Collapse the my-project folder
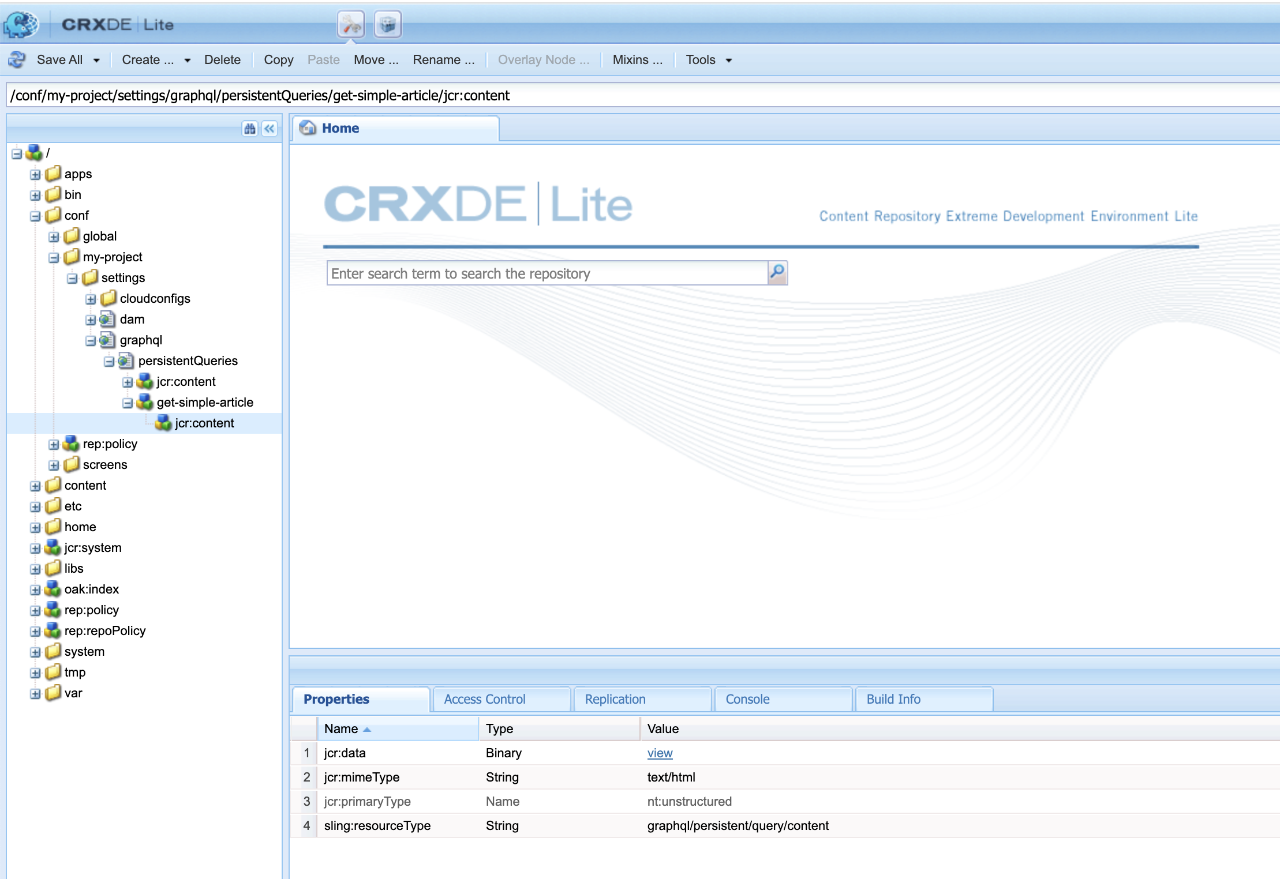 tap(54, 257)
